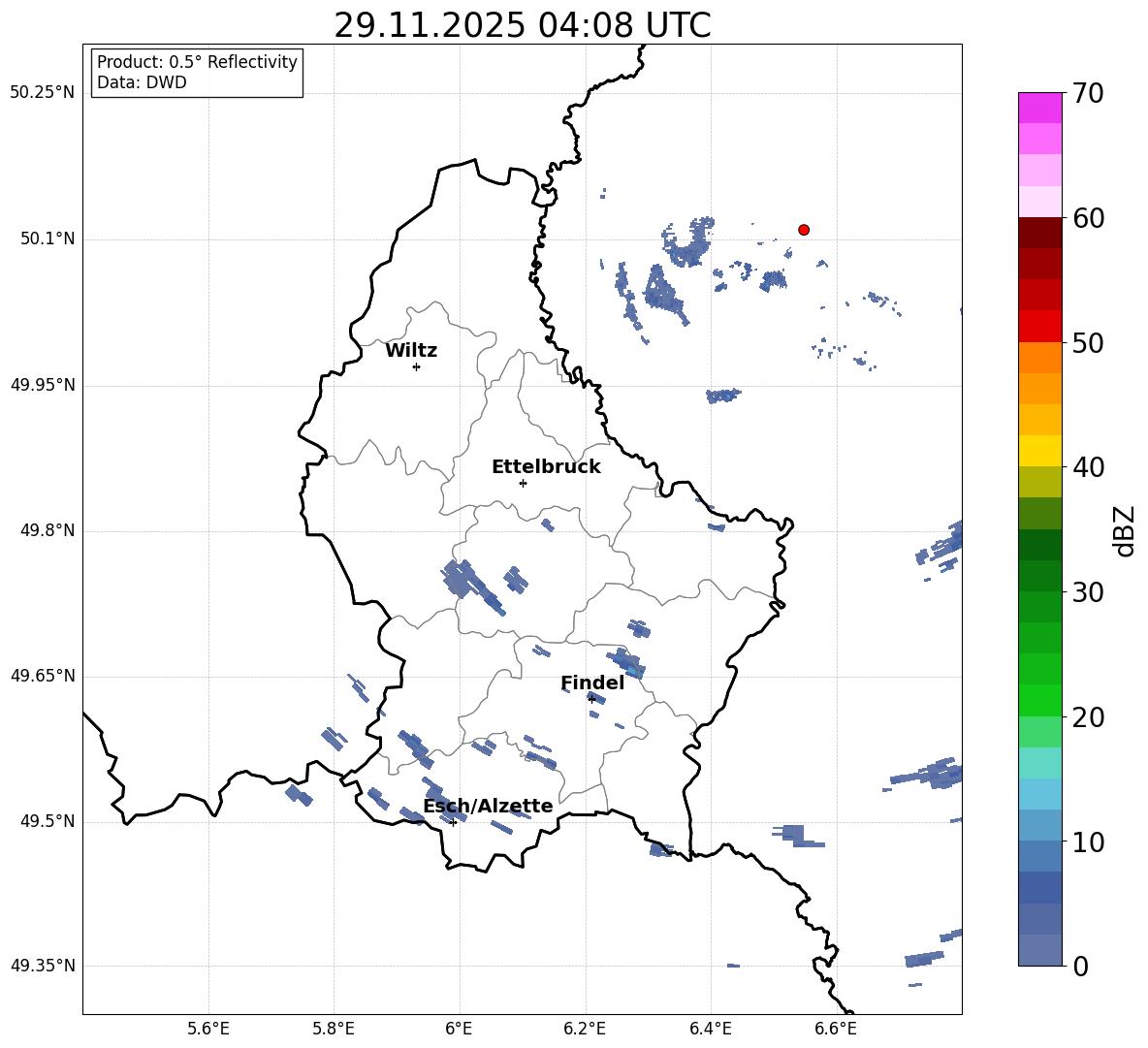
Task: Click the dark maroon swatch below 60
Action: coord(1039,233)
